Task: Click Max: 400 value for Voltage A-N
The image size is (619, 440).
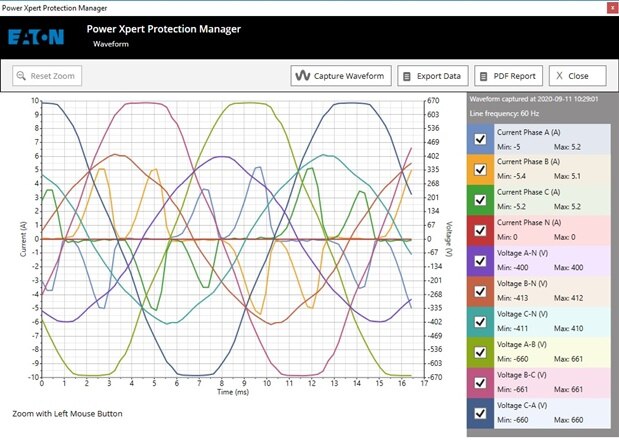Action: coord(568,268)
